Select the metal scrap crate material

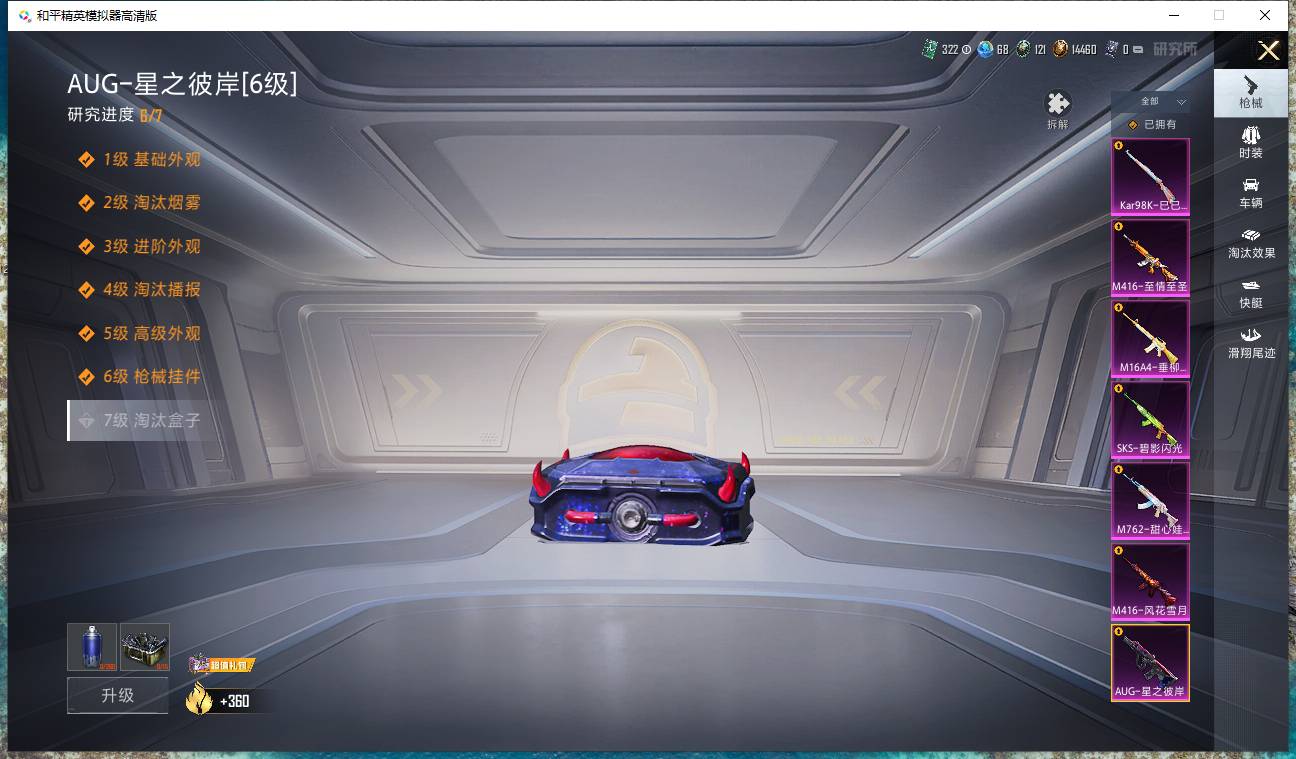[x=145, y=647]
